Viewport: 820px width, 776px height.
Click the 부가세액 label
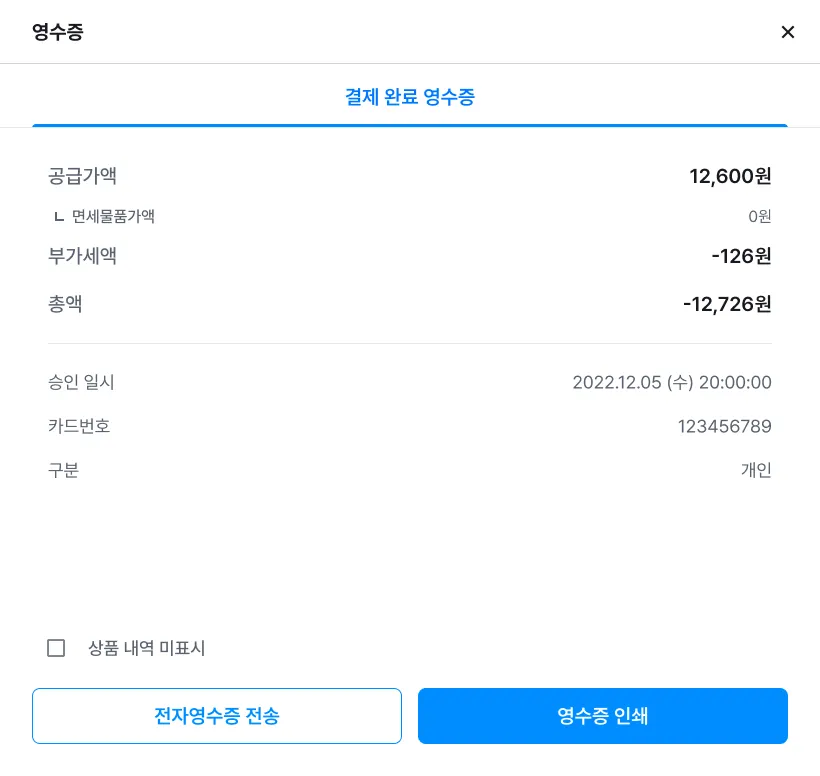tap(82, 256)
